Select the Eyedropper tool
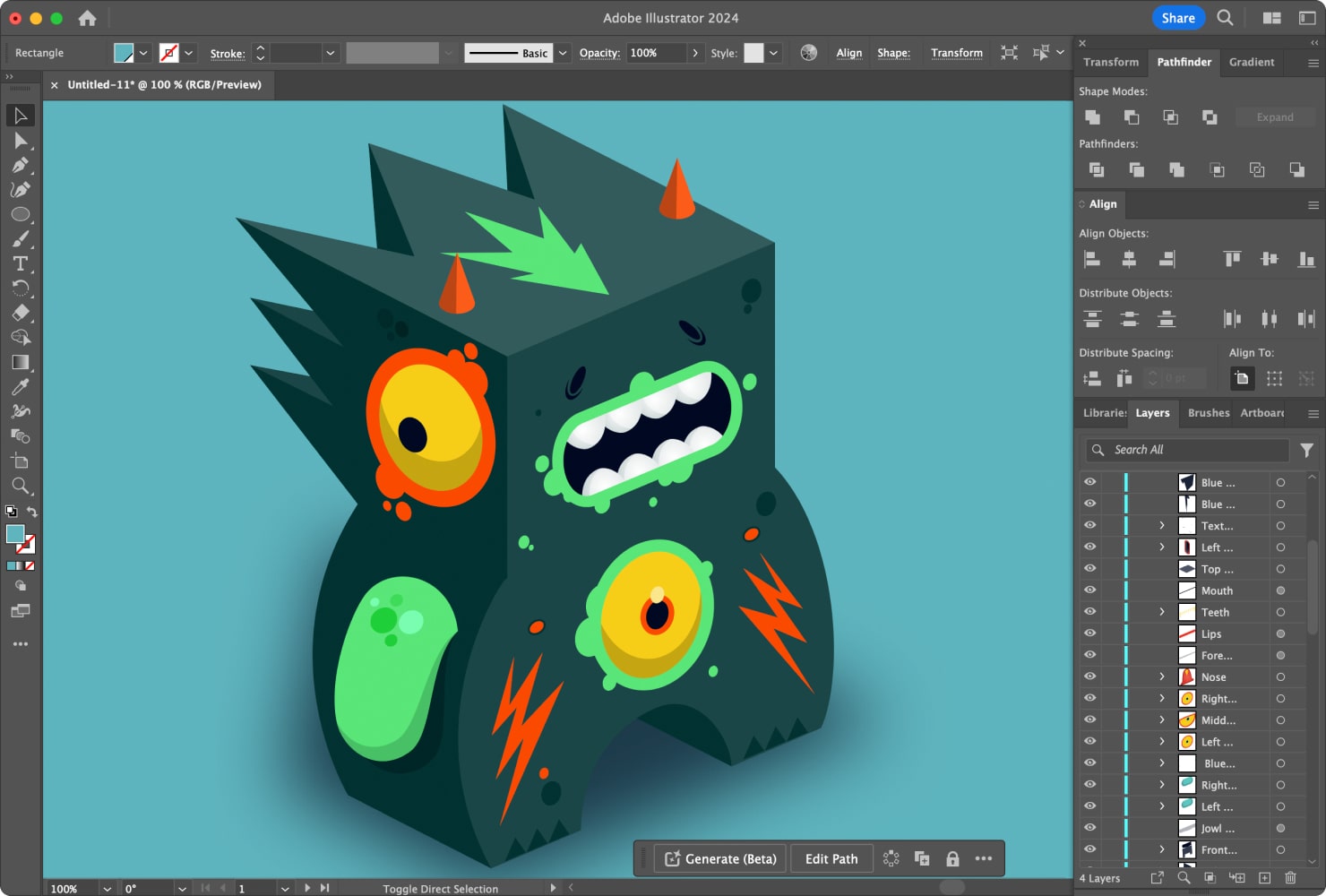The image size is (1326, 896). click(21, 387)
